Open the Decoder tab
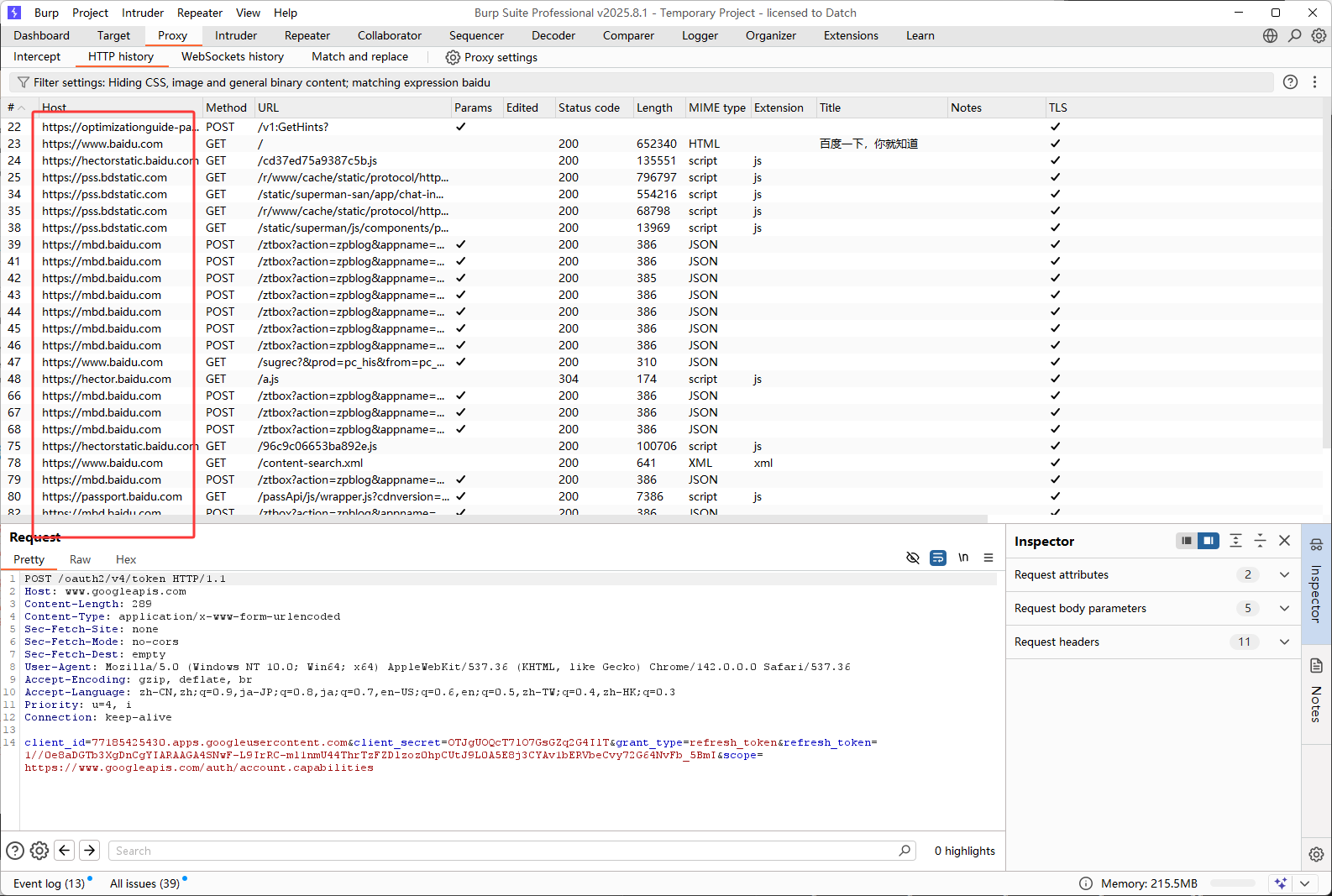The height and width of the screenshot is (896, 1332). point(553,35)
